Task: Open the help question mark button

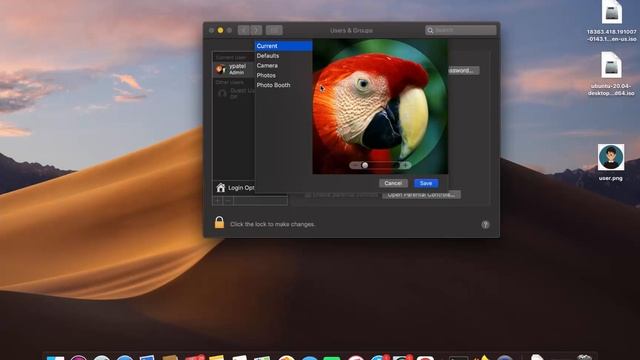Action: pos(485,224)
